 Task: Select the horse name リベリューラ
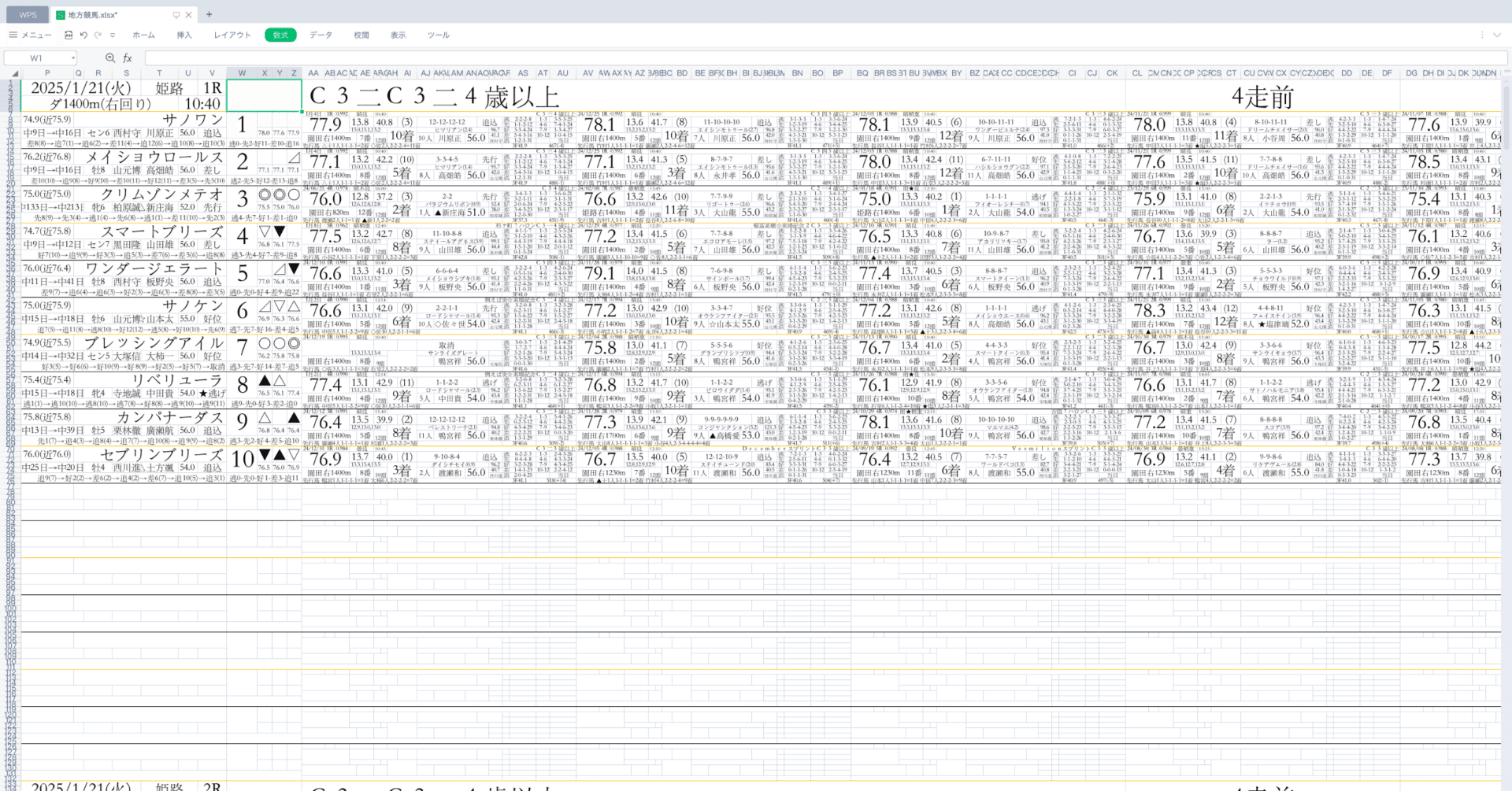coord(177,380)
